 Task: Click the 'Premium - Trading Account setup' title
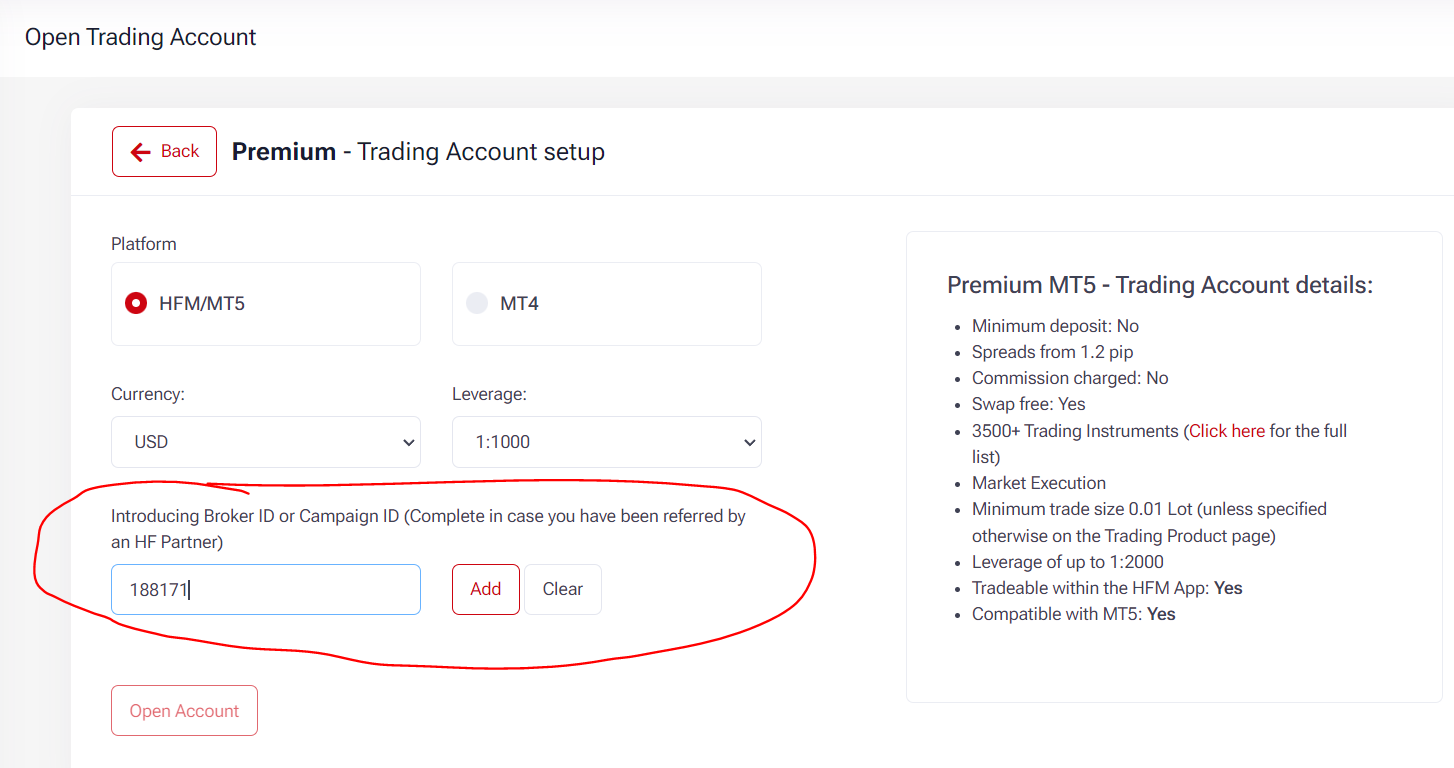click(x=418, y=152)
